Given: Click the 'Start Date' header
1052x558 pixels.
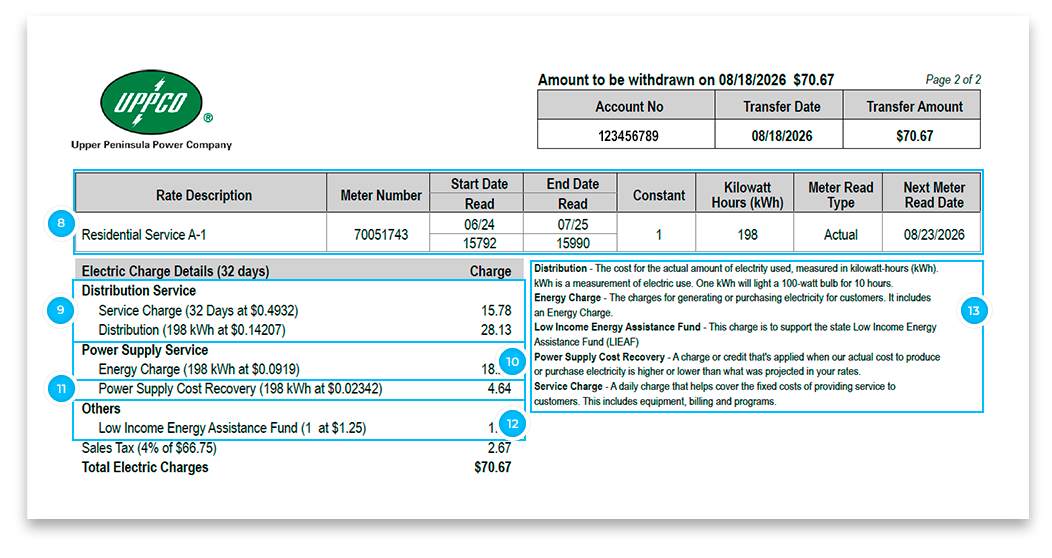Looking at the screenshot, I should click(x=479, y=184).
